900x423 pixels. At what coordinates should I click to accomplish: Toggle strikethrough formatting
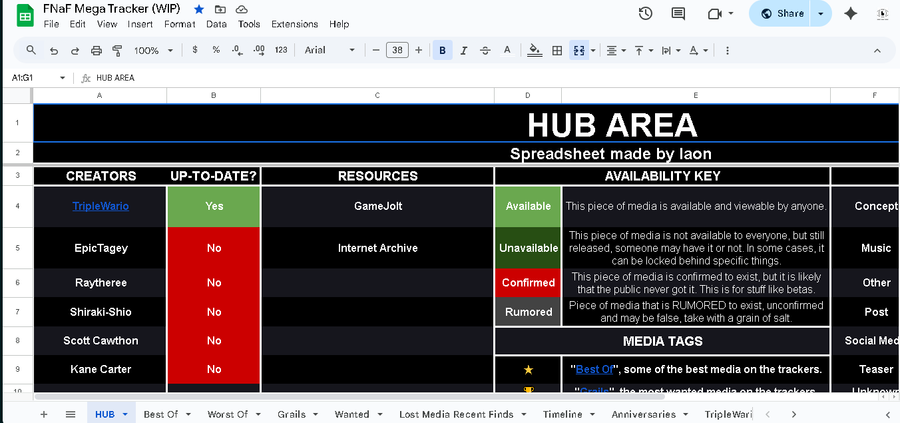[485, 51]
